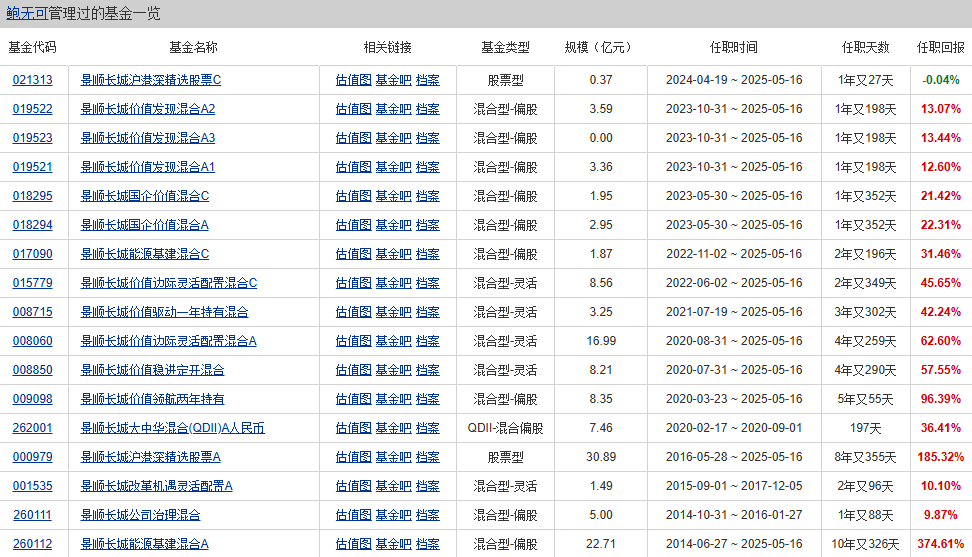Select the -0.04% return value
The width and height of the screenshot is (972, 557).
click(x=940, y=80)
